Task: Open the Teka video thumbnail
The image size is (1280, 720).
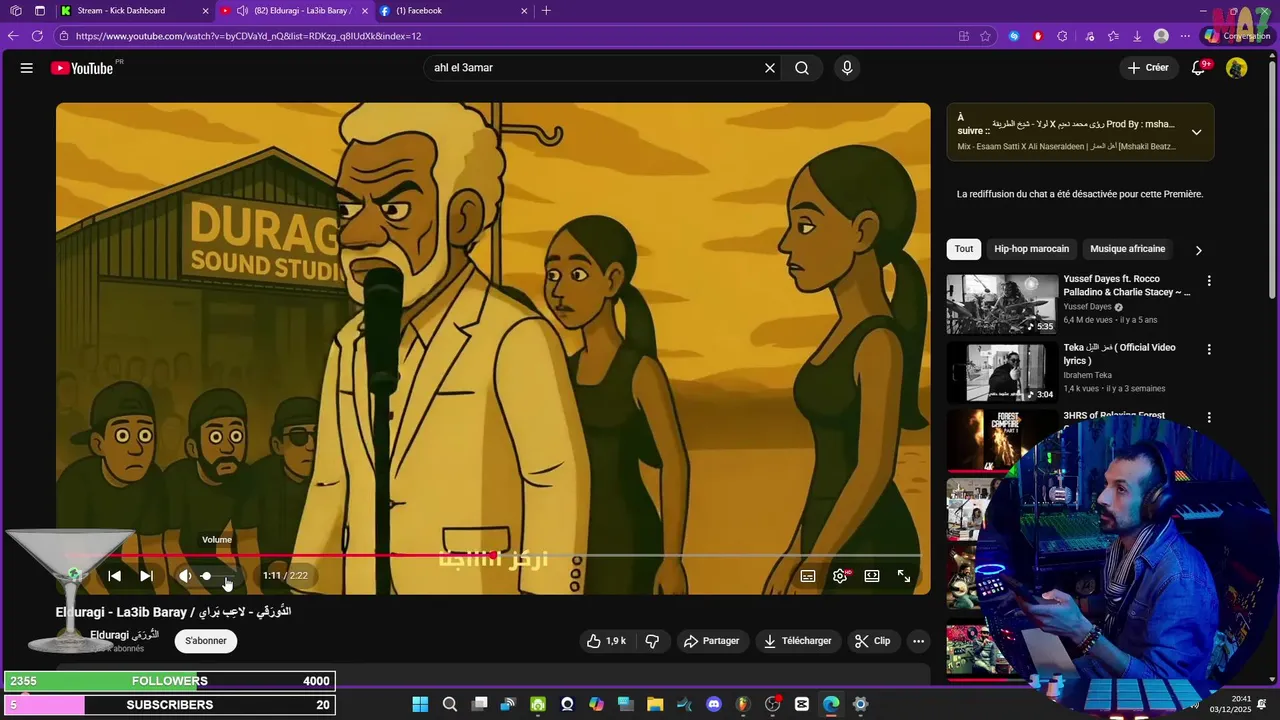Action: click(1002, 372)
